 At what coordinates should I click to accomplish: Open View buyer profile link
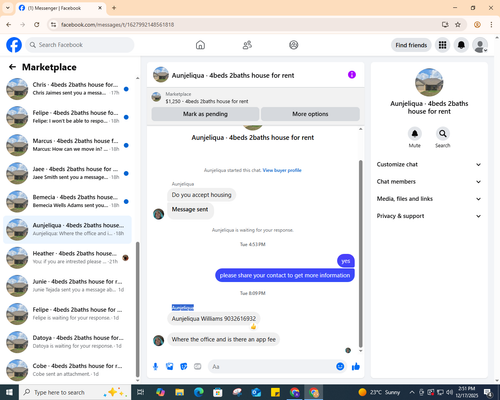coord(282,170)
